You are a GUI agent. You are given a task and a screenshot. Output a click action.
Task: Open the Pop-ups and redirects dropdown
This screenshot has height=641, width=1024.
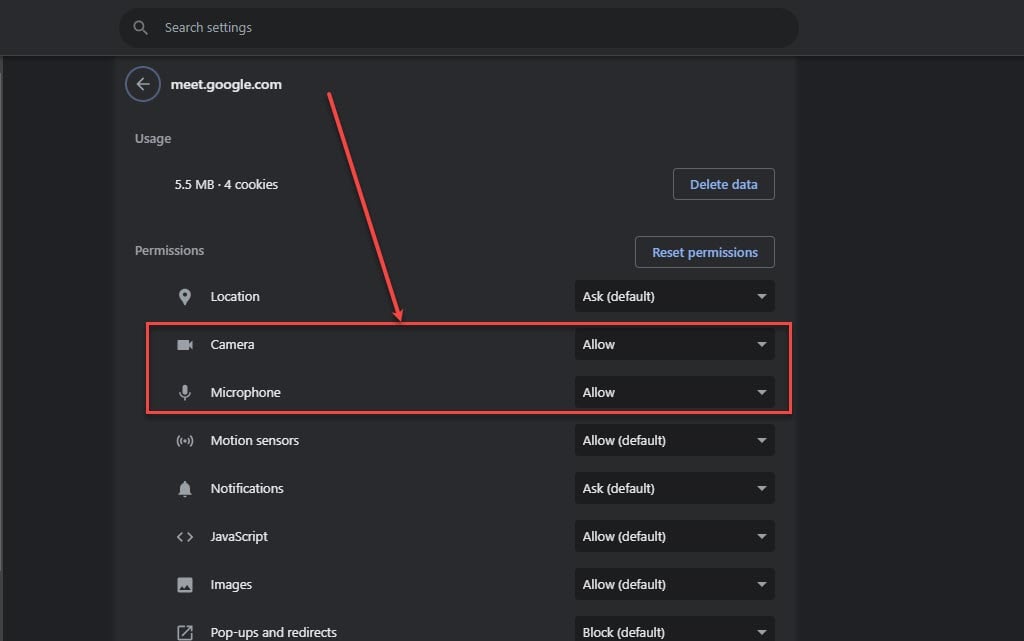[674, 629]
